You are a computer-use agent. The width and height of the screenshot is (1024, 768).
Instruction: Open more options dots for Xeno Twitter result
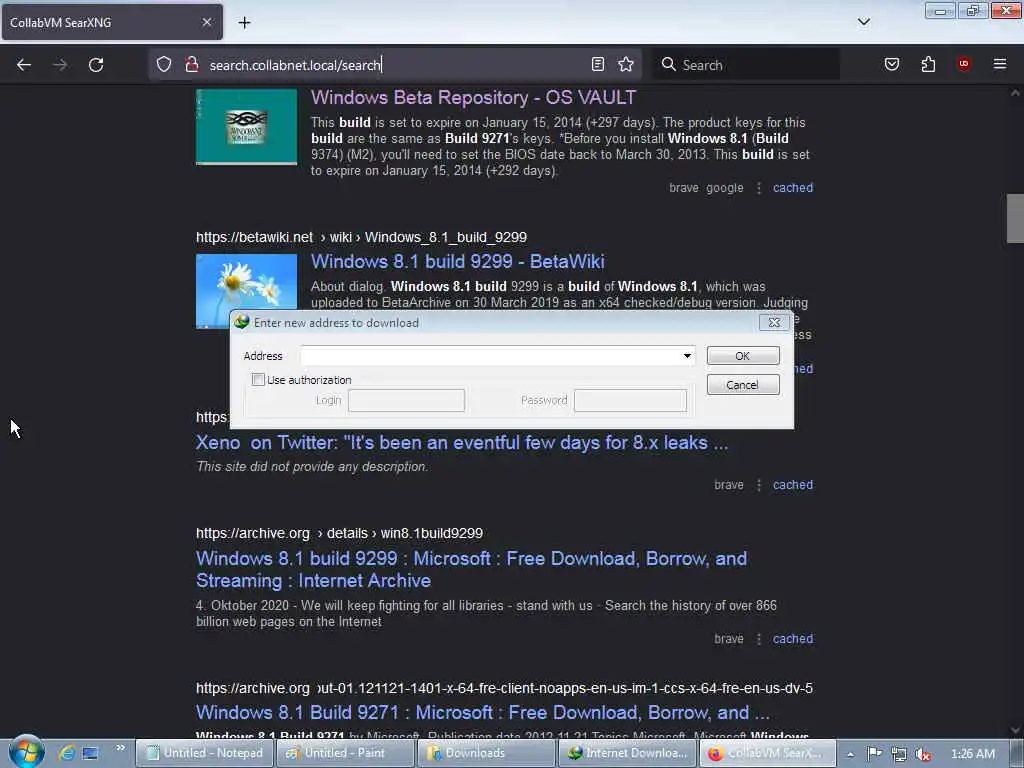(758, 485)
